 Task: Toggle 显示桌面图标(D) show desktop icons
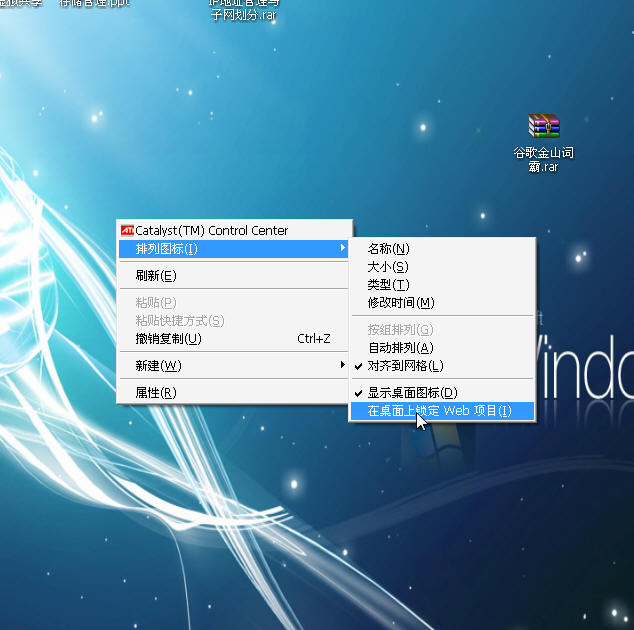(x=412, y=393)
